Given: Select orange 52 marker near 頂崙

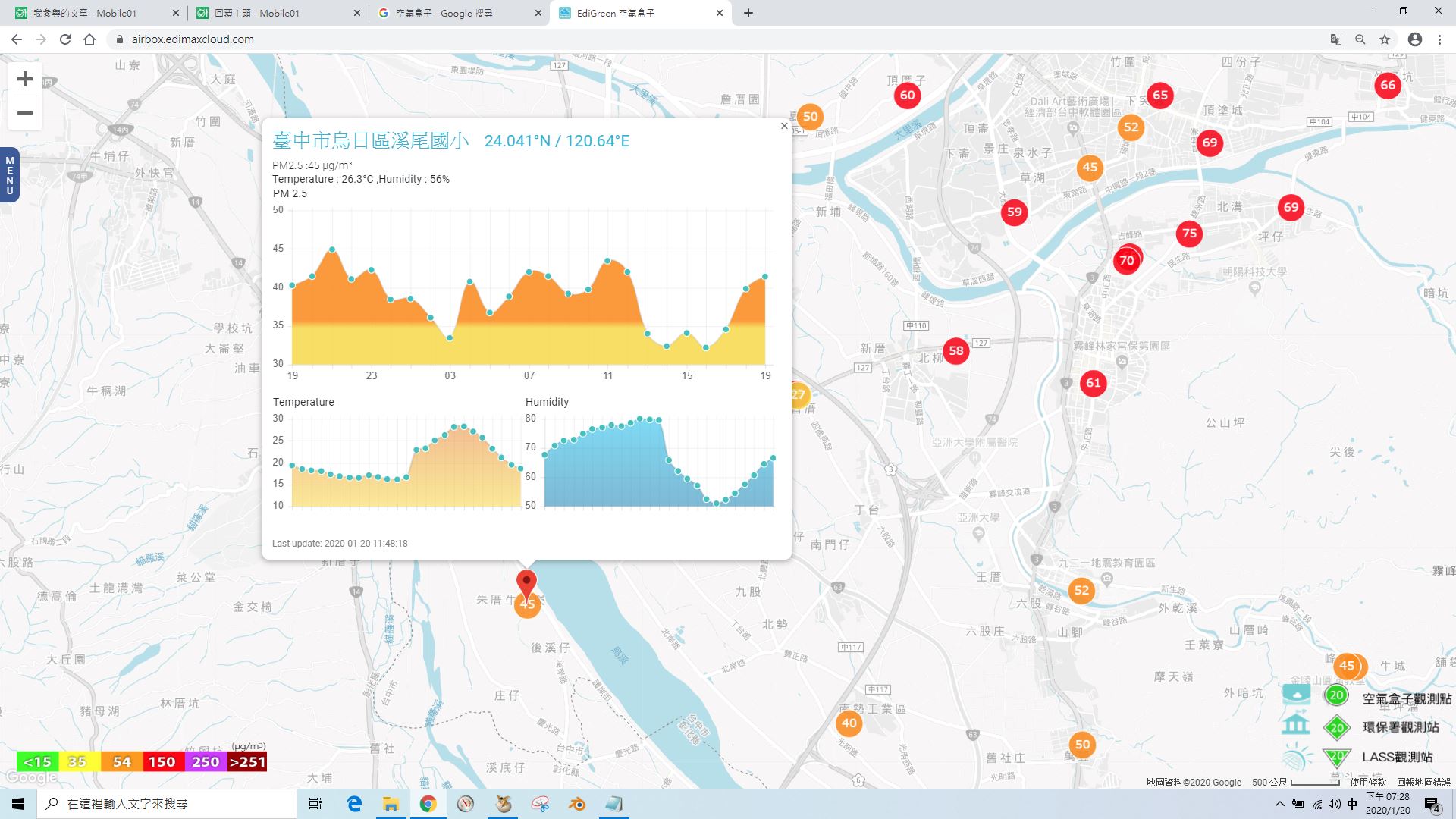Looking at the screenshot, I should click(1131, 127).
